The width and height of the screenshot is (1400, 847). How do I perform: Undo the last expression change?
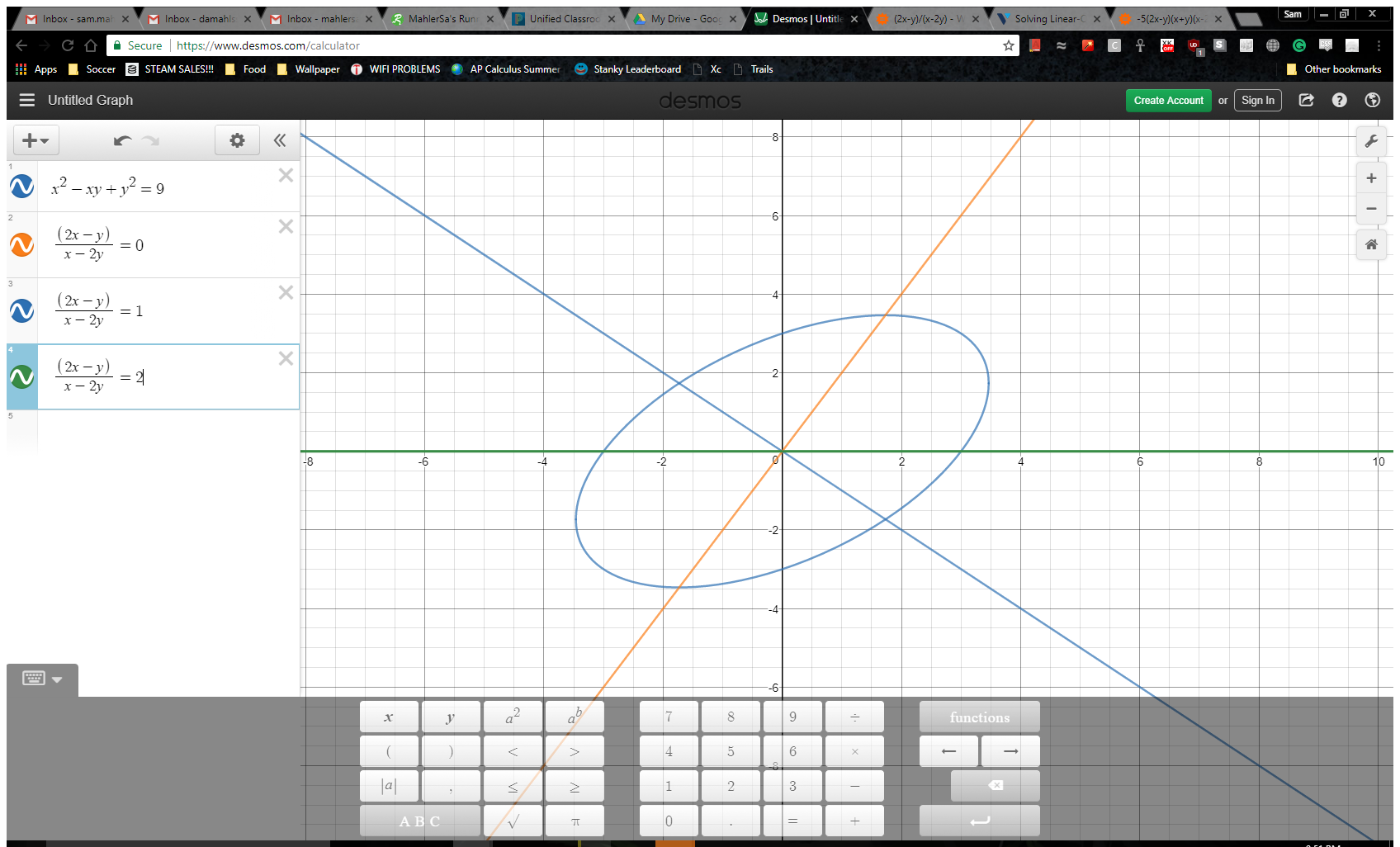122,140
